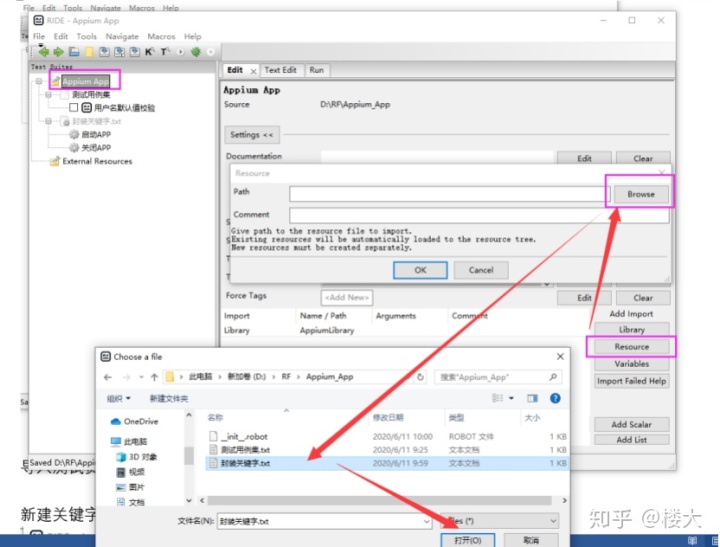Viewport: 720px width, 547px height.
Task: Click the Open Test Suite toolbar icon
Action: click(x=74, y=52)
